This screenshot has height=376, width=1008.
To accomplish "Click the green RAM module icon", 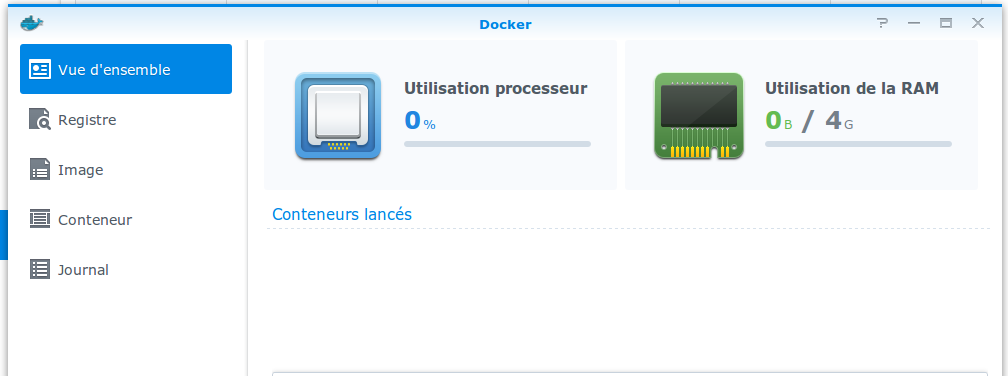I will [699, 116].
